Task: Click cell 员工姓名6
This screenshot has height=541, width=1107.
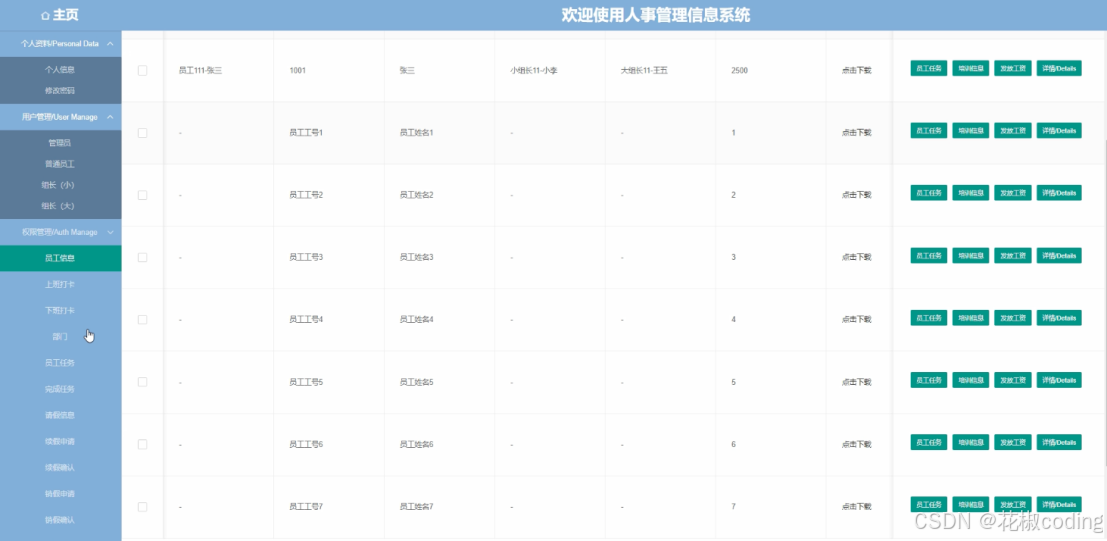Action: pos(416,444)
